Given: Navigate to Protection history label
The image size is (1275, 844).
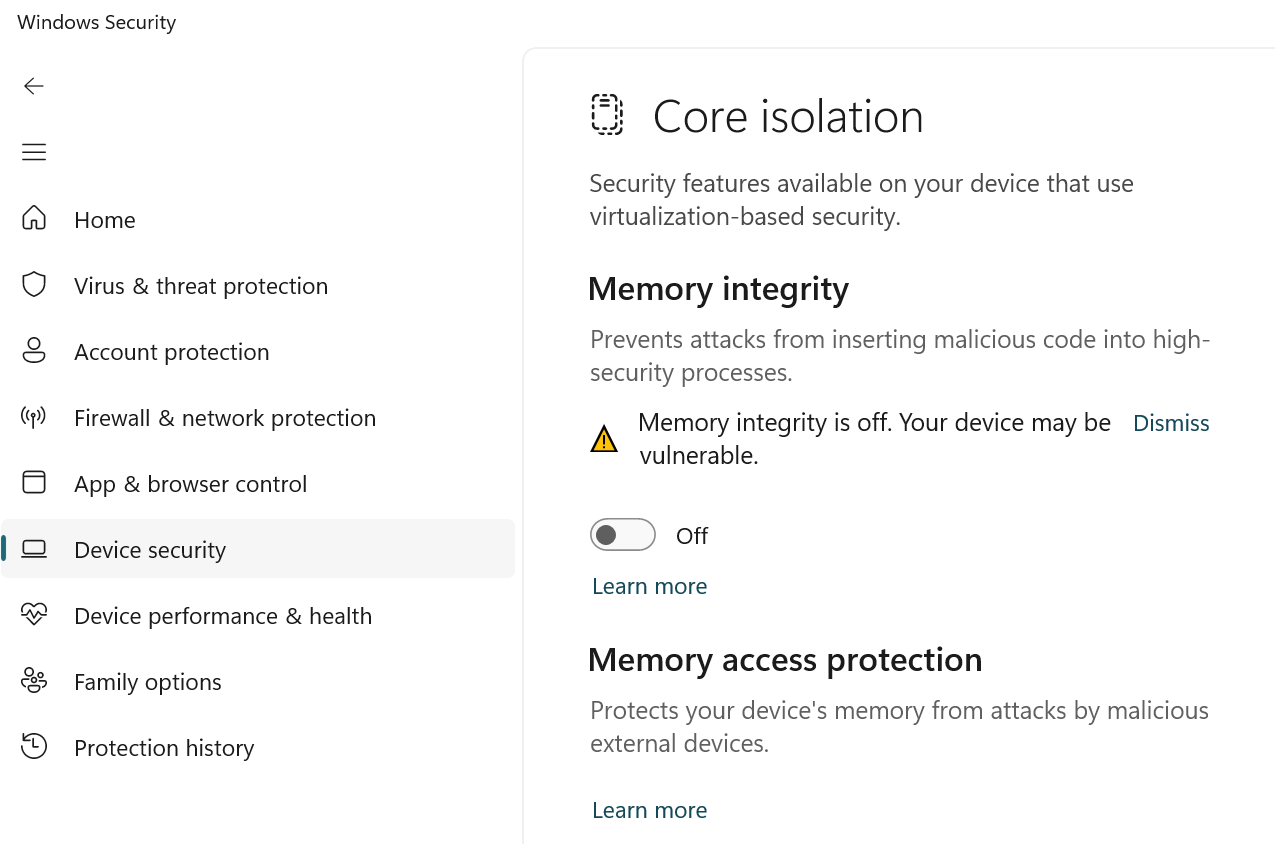Looking at the screenshot, I should [164, 747].
